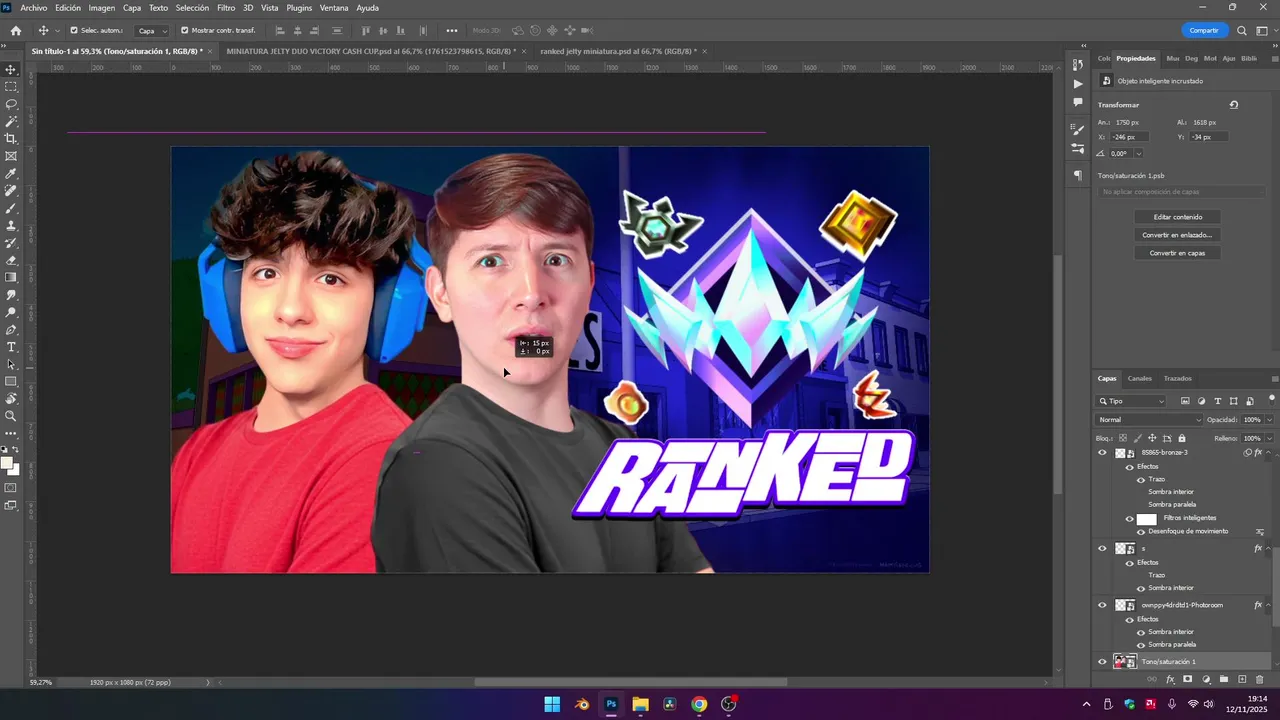1280x720 pixels.
Task: Select the Hand tool
Action: 11,399
